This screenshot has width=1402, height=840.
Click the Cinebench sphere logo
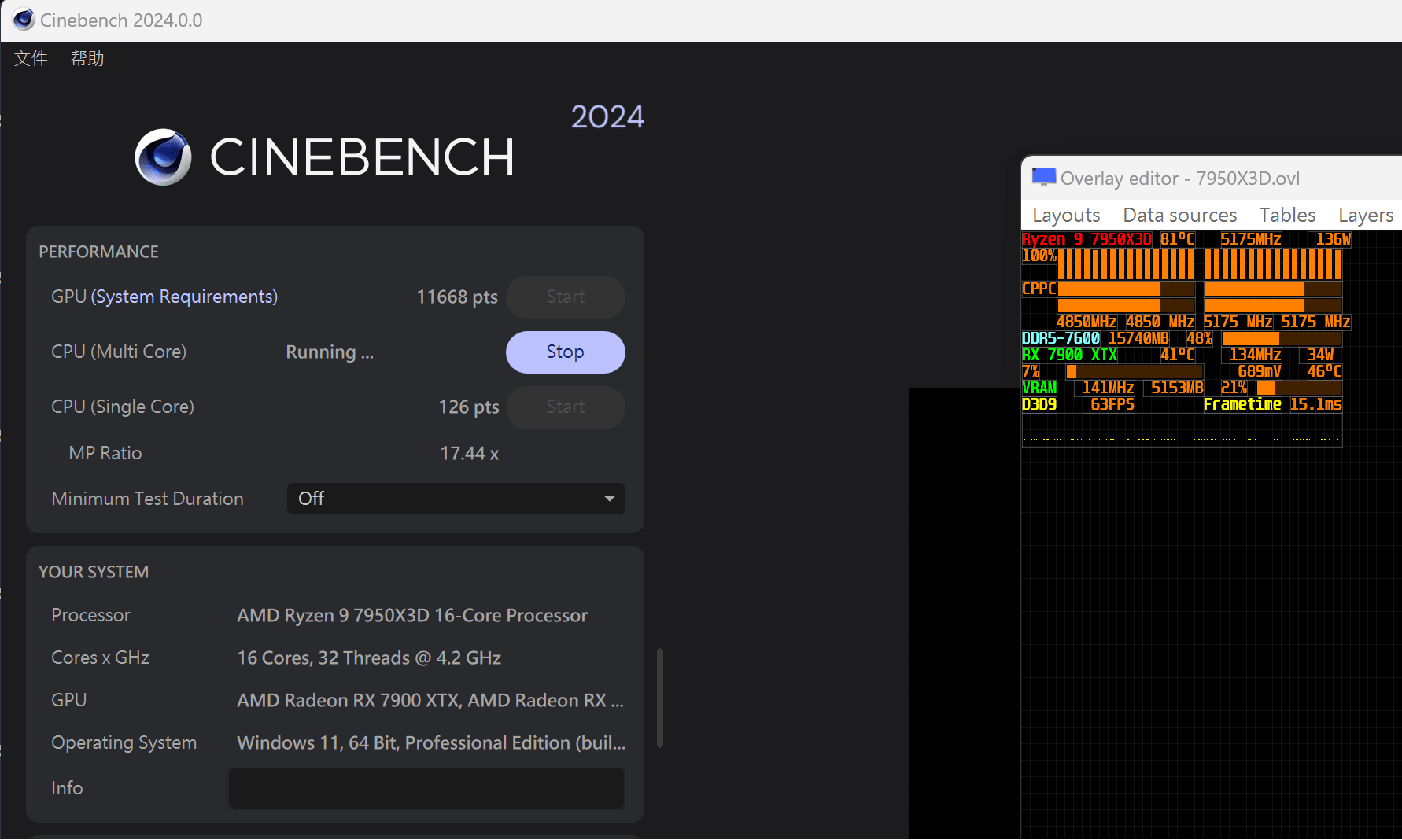tap(163, 157)
